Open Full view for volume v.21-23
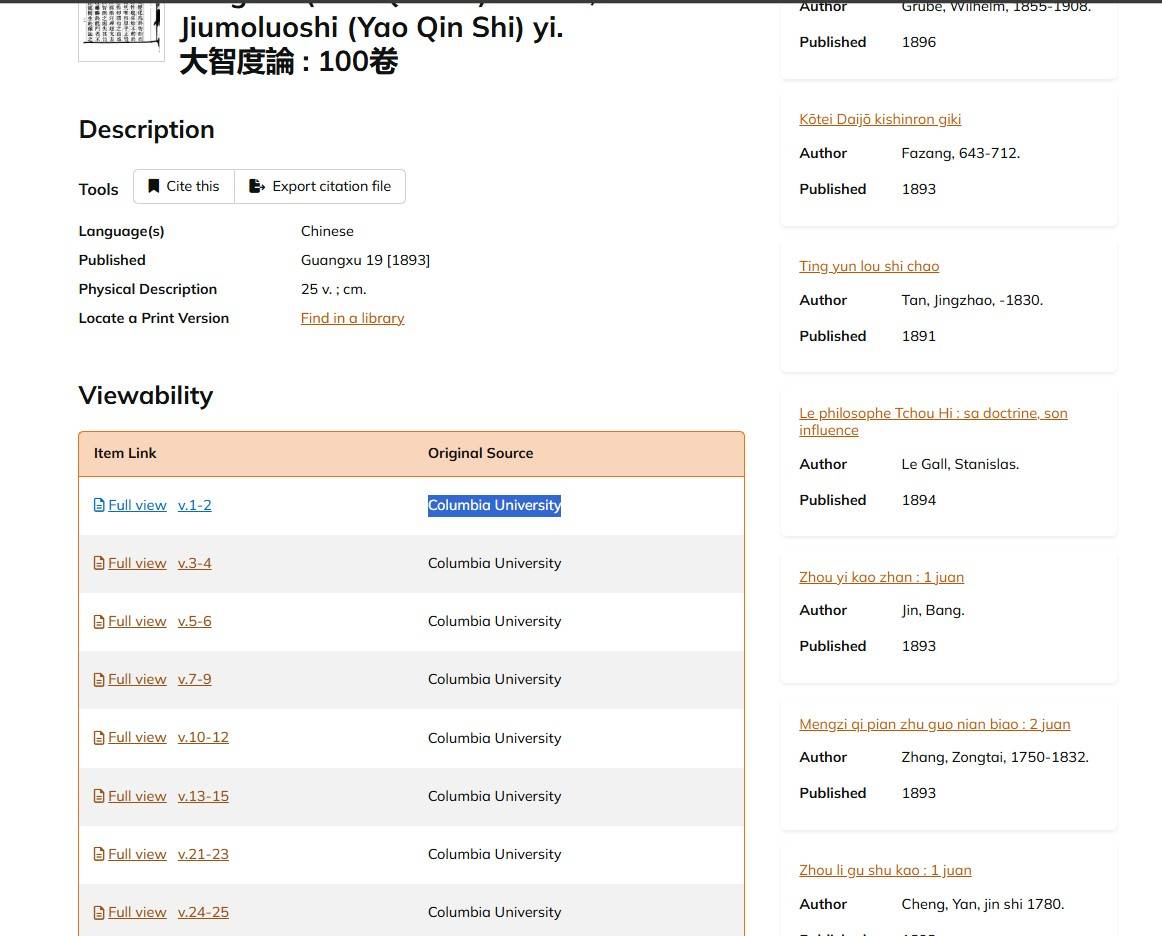The height and width of the screenshot is (936, 1162). (137, 854)
